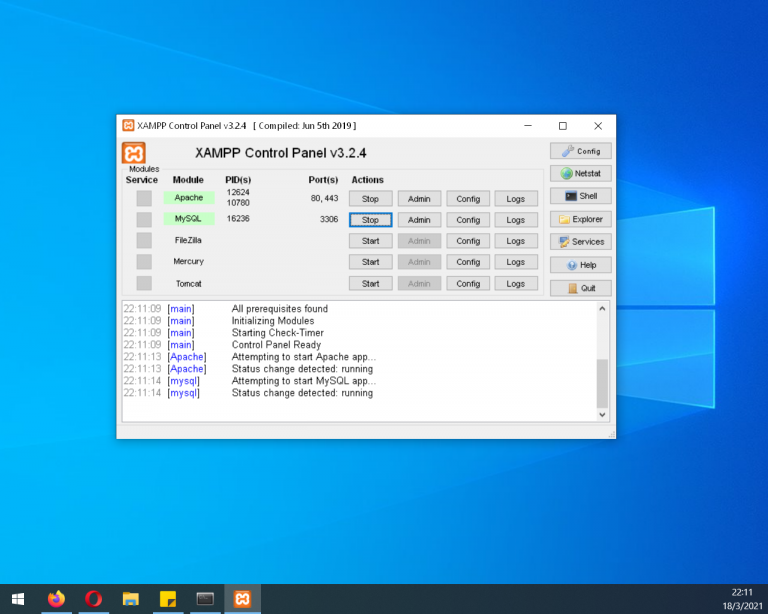This screenshot has height=614, width=768.
Task: Open File Explorer from the taskbar
Action: [131, 599]
